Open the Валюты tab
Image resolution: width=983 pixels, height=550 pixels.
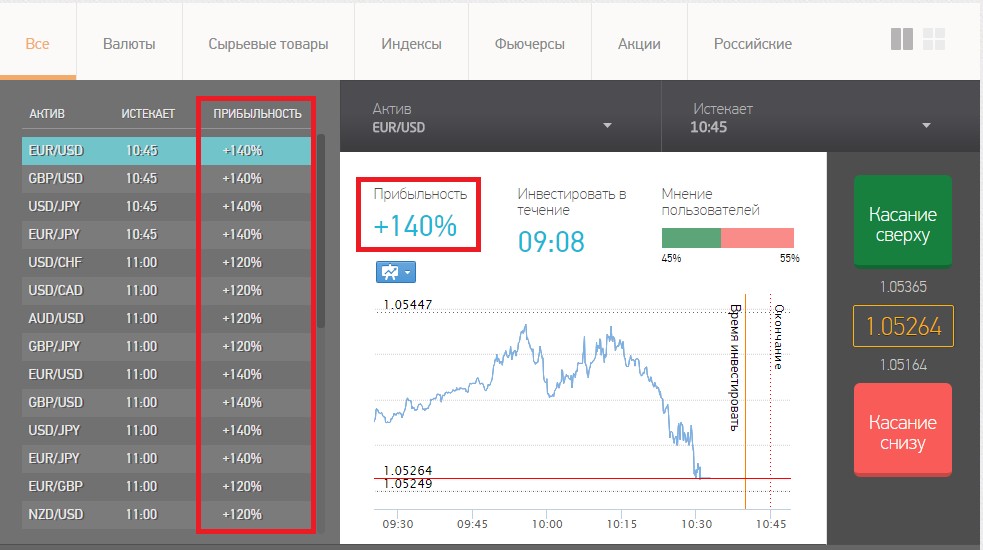[129, 44]
